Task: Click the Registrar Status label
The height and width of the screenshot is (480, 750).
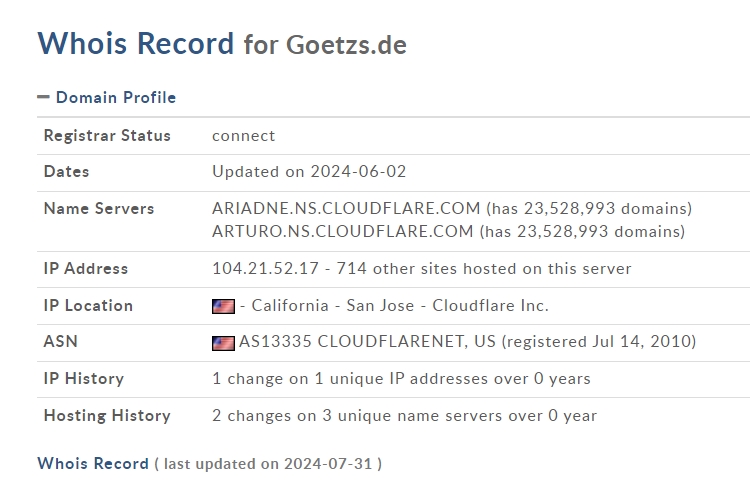Action: [107, 136]
